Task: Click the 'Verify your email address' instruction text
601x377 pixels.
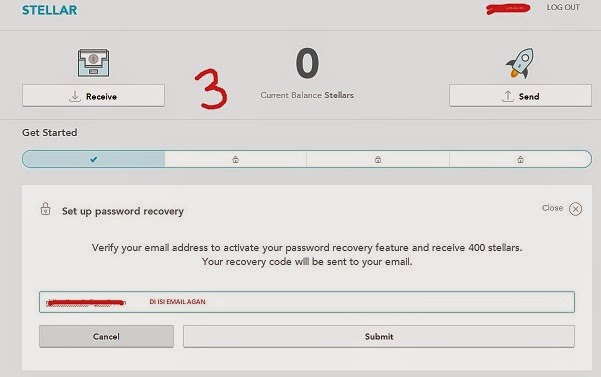Action: pos(307,248)
